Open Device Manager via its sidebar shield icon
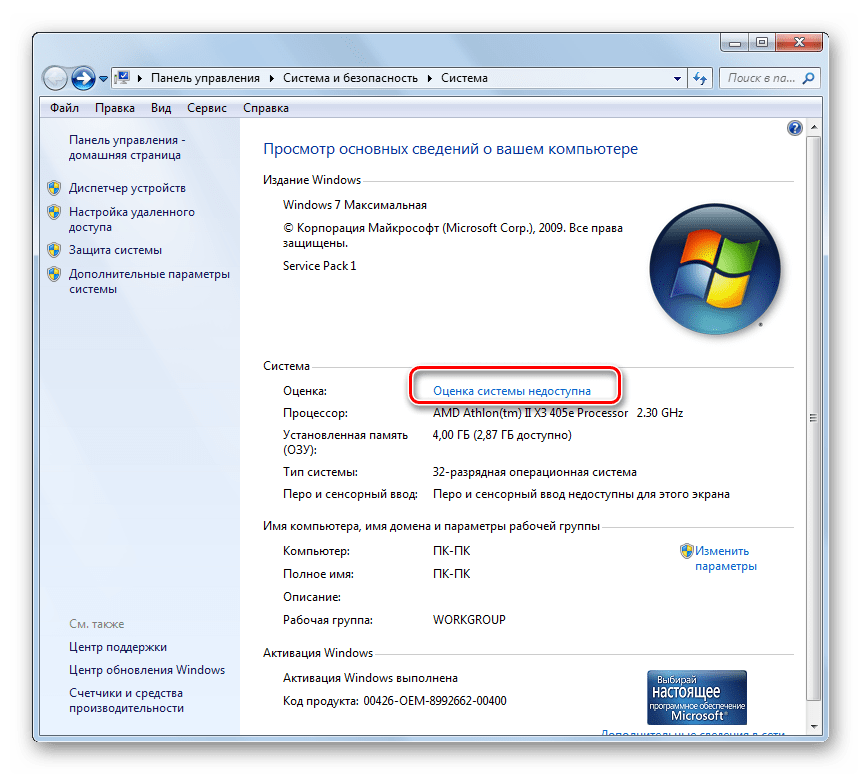Viewport: 862px width, 775px height. [54, 187]
